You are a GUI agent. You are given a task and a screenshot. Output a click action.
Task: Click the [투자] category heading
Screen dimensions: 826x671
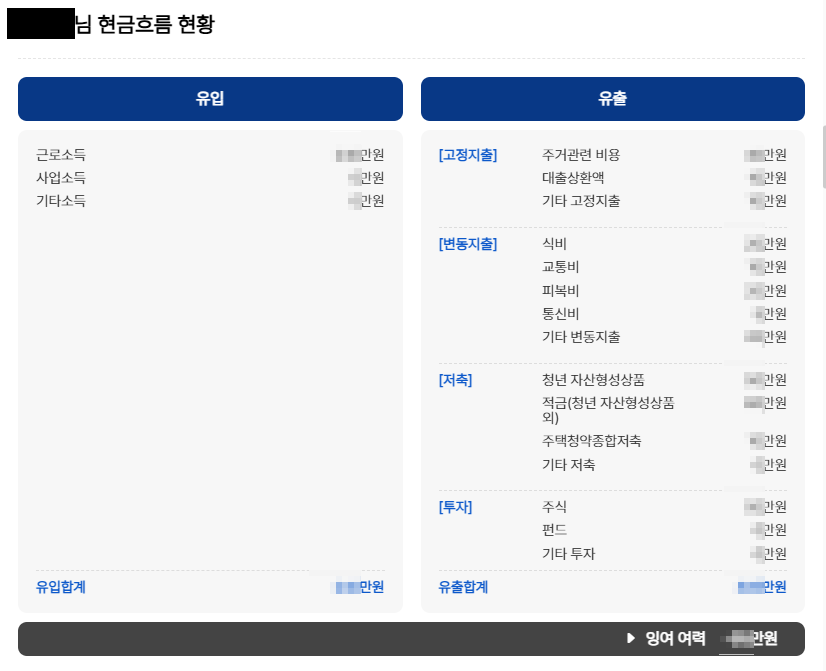[455, 507]
